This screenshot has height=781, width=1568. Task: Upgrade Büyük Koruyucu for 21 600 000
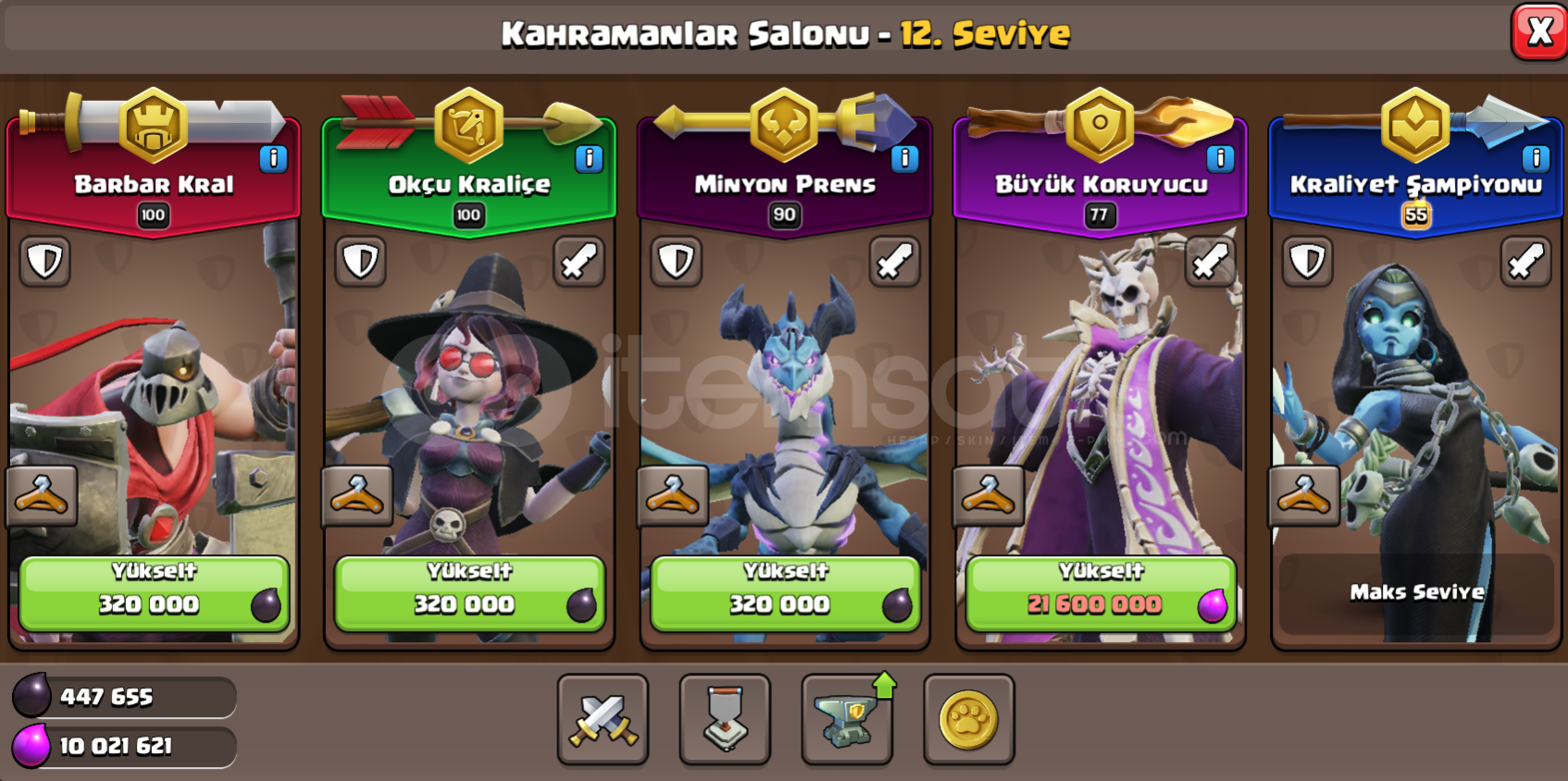[x=1101, y=594]
